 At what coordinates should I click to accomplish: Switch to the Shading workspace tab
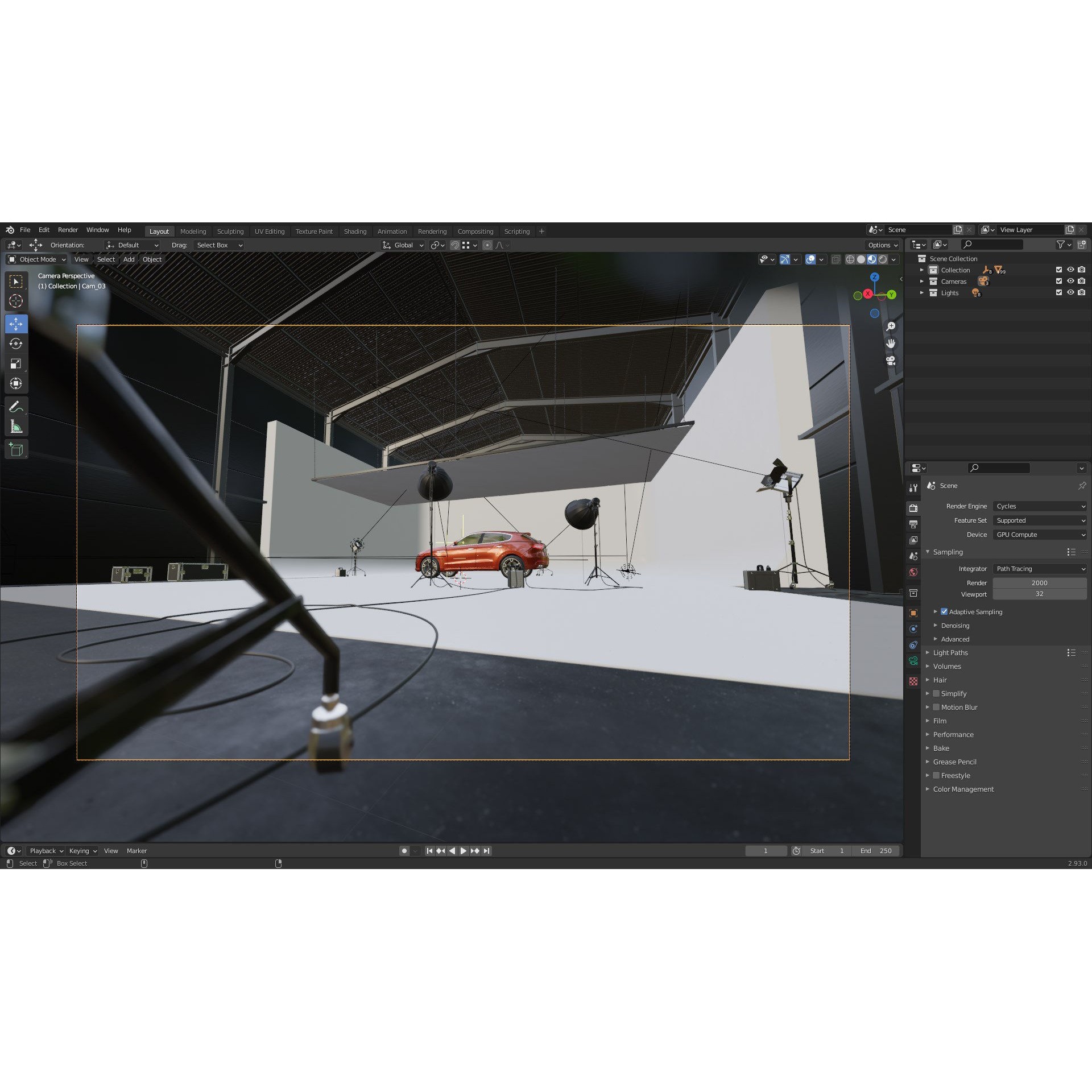[x=355, y=231]
